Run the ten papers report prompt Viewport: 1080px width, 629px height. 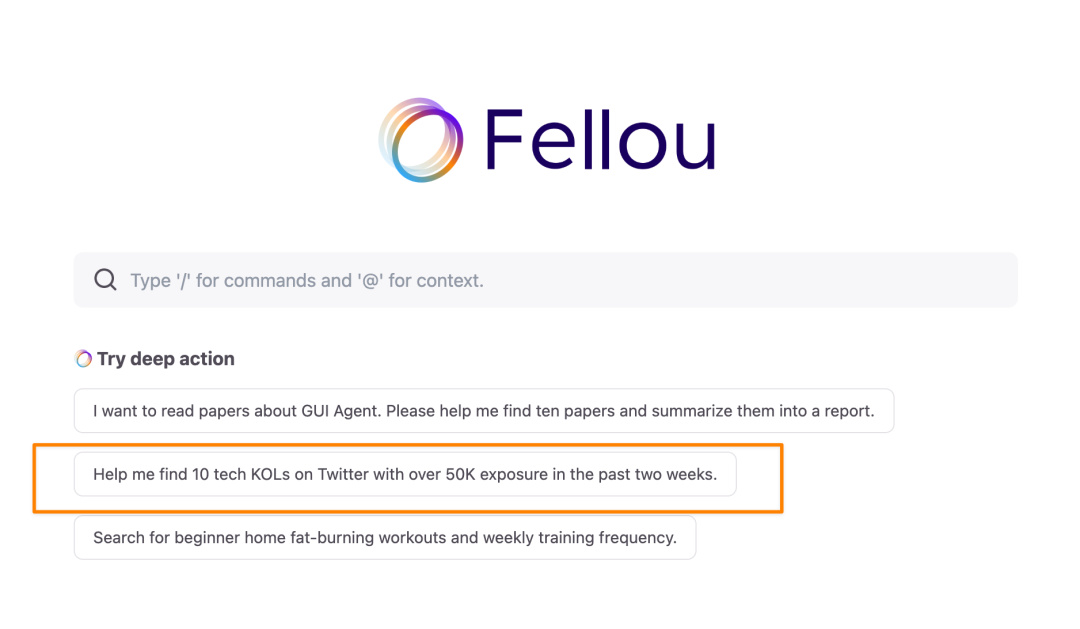(x=483, y=411)
